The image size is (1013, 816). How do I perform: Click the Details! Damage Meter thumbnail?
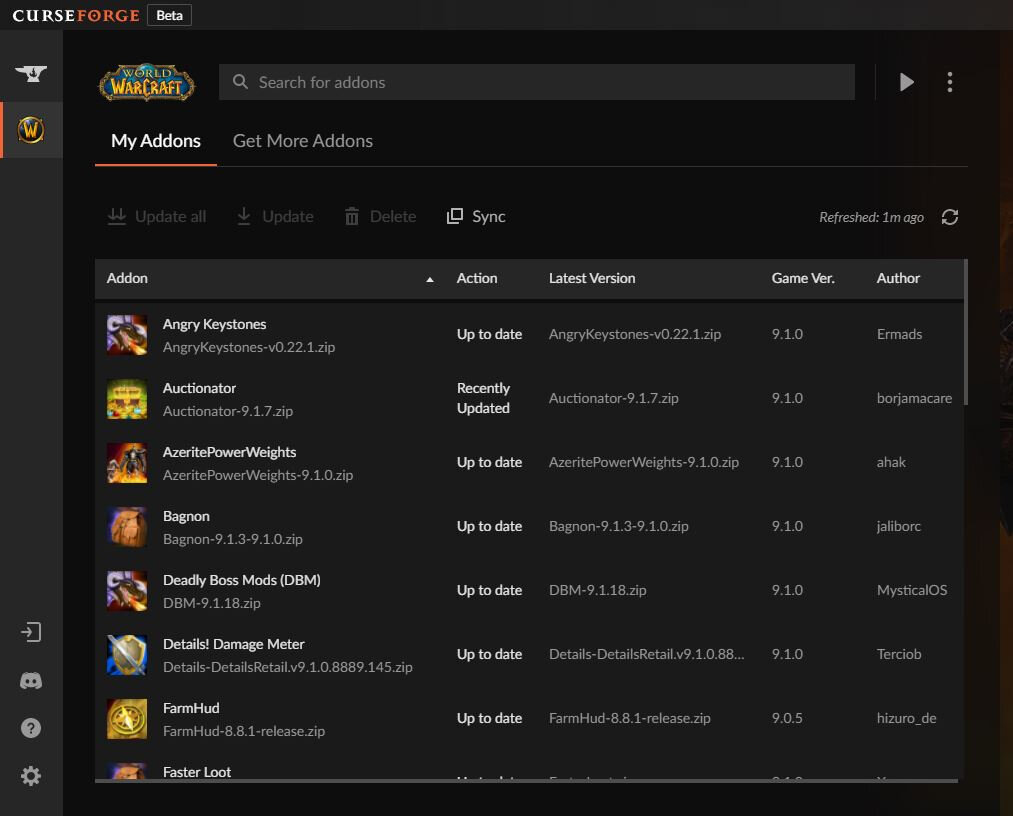coord(127,654)
